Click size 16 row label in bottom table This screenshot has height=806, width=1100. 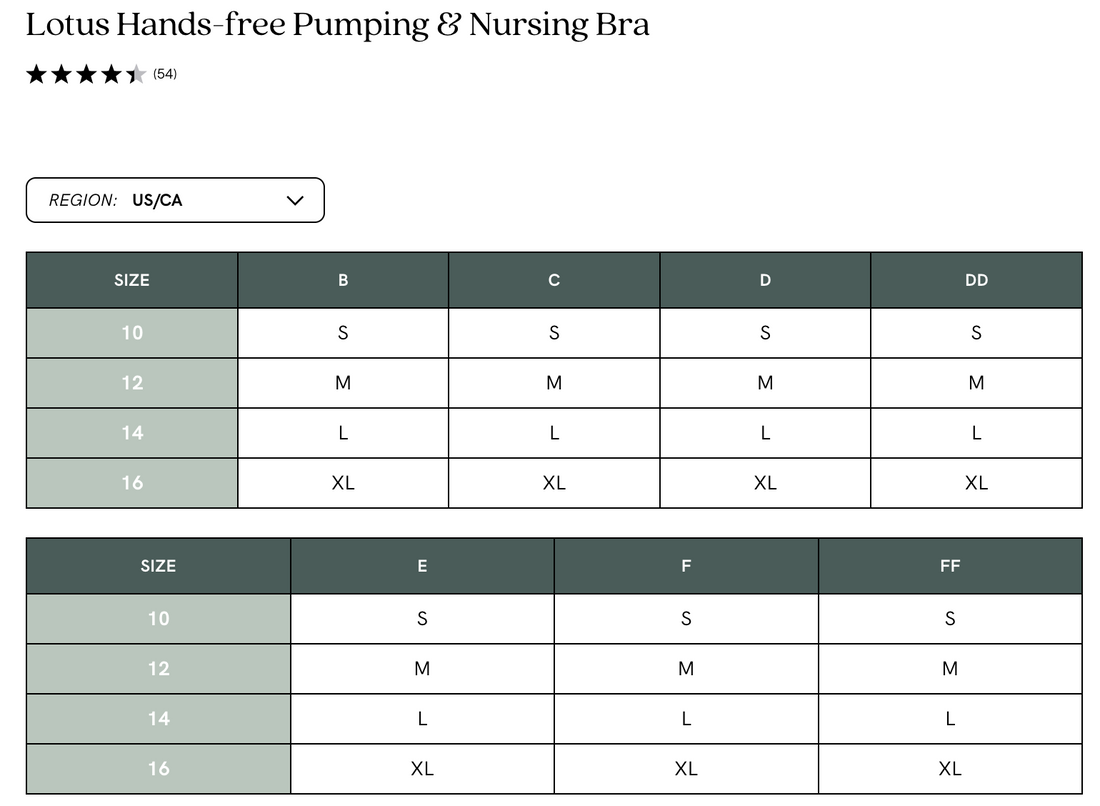(x=158, y=769)
